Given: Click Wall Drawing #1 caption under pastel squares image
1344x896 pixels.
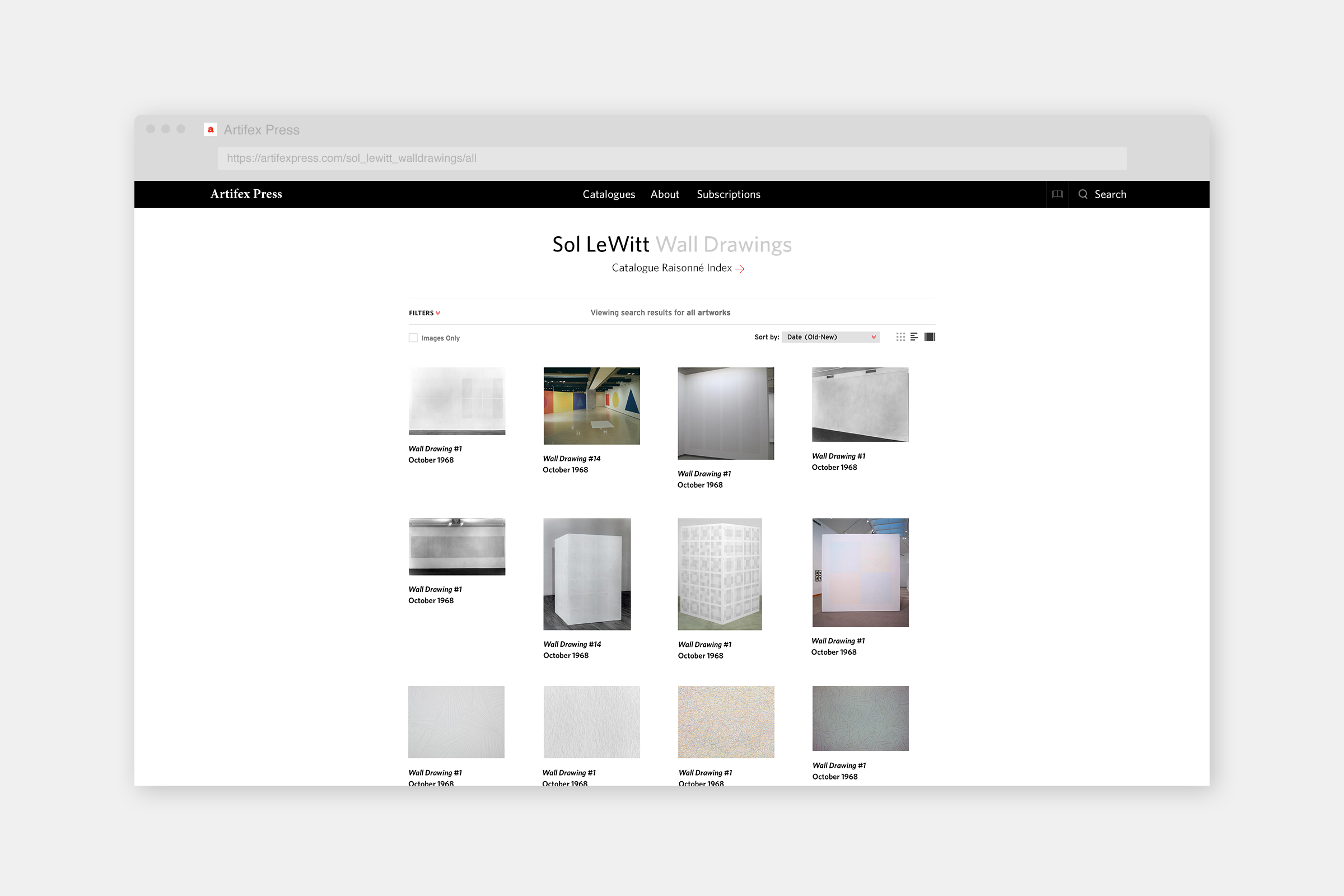Looking at the screenshot, I should coord(838,641).
